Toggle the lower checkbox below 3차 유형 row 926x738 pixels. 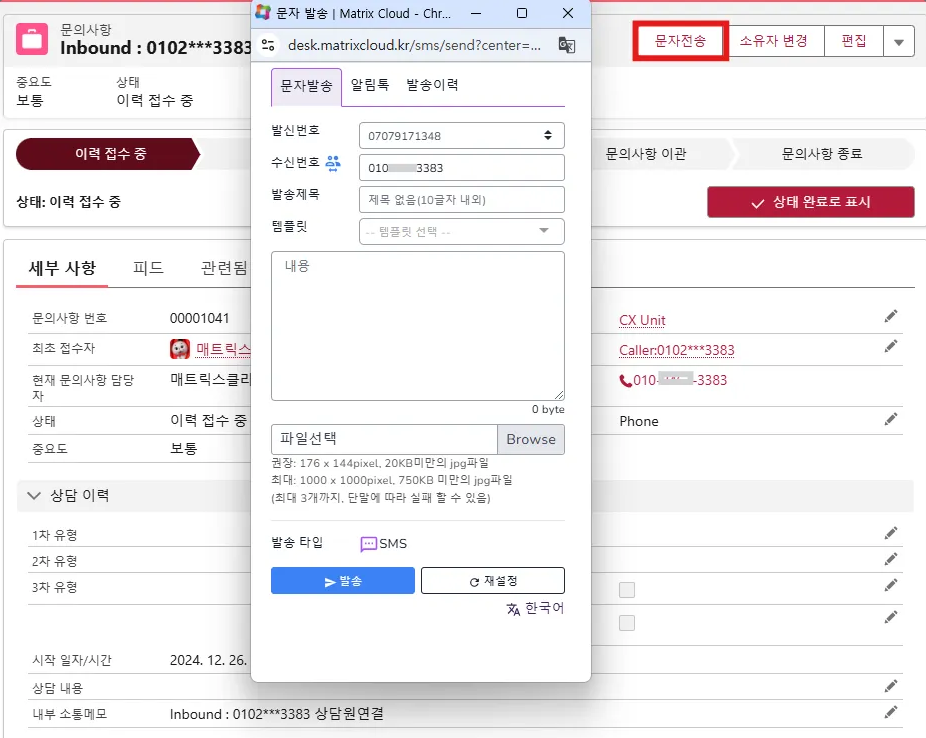[x=627, y=623]
